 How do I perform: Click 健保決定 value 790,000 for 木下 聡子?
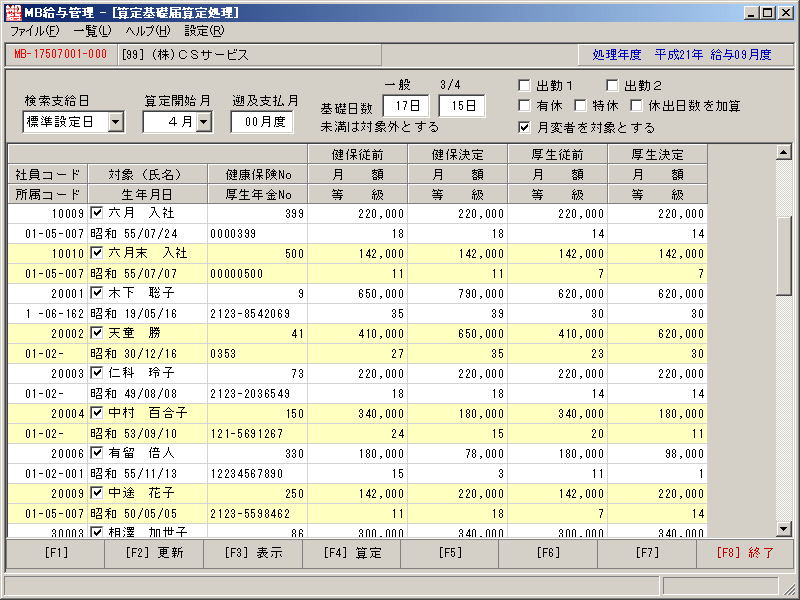[458, 293]
